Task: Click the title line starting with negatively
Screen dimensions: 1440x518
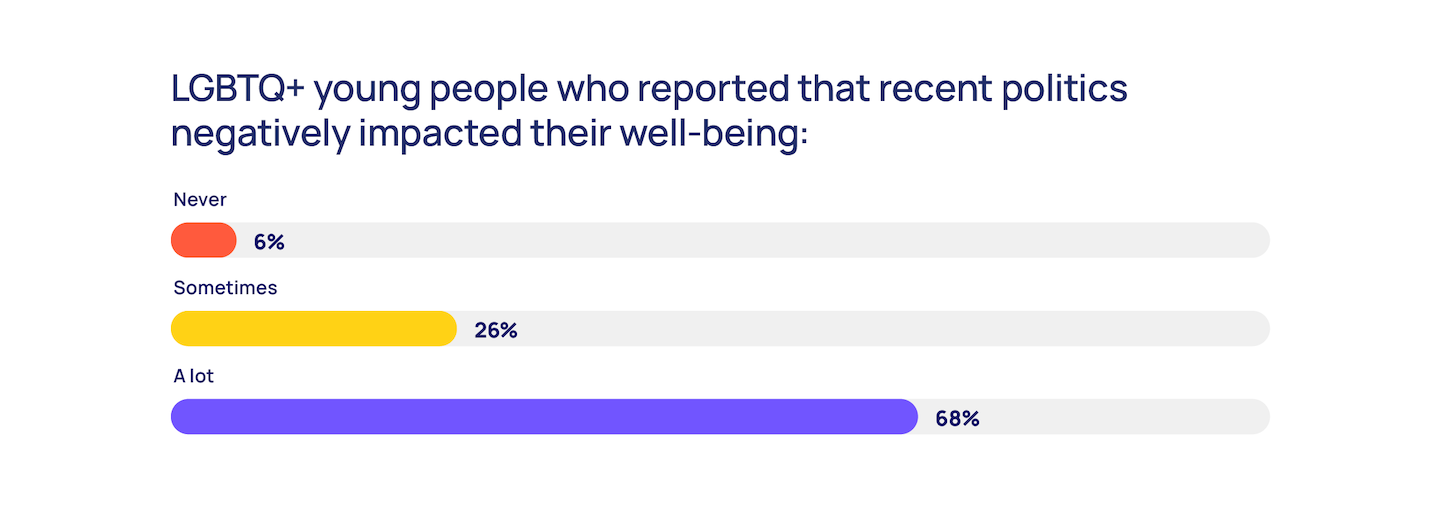Action: 489,134
